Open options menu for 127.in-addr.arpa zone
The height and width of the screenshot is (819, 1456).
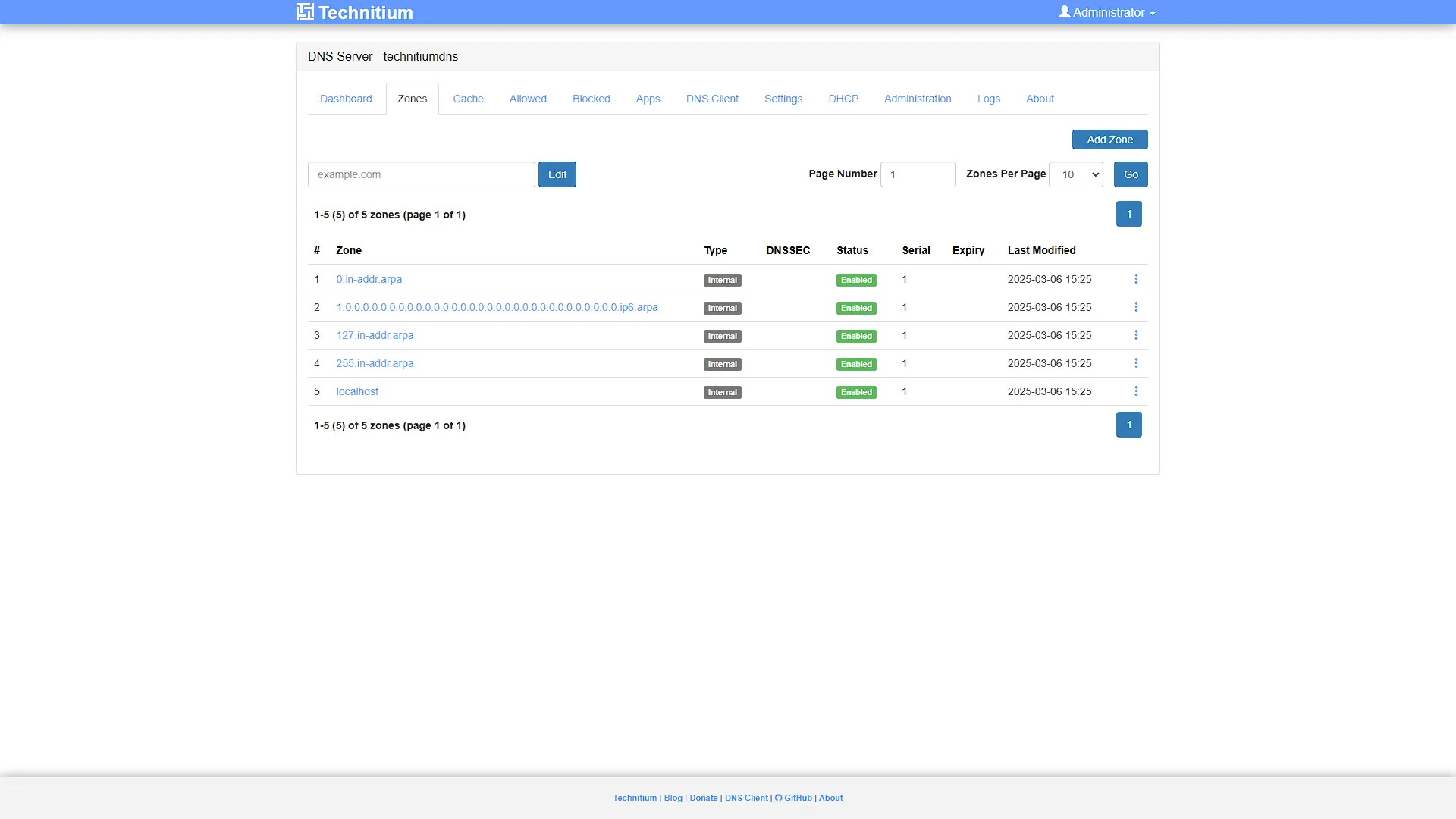[1136, 335]
